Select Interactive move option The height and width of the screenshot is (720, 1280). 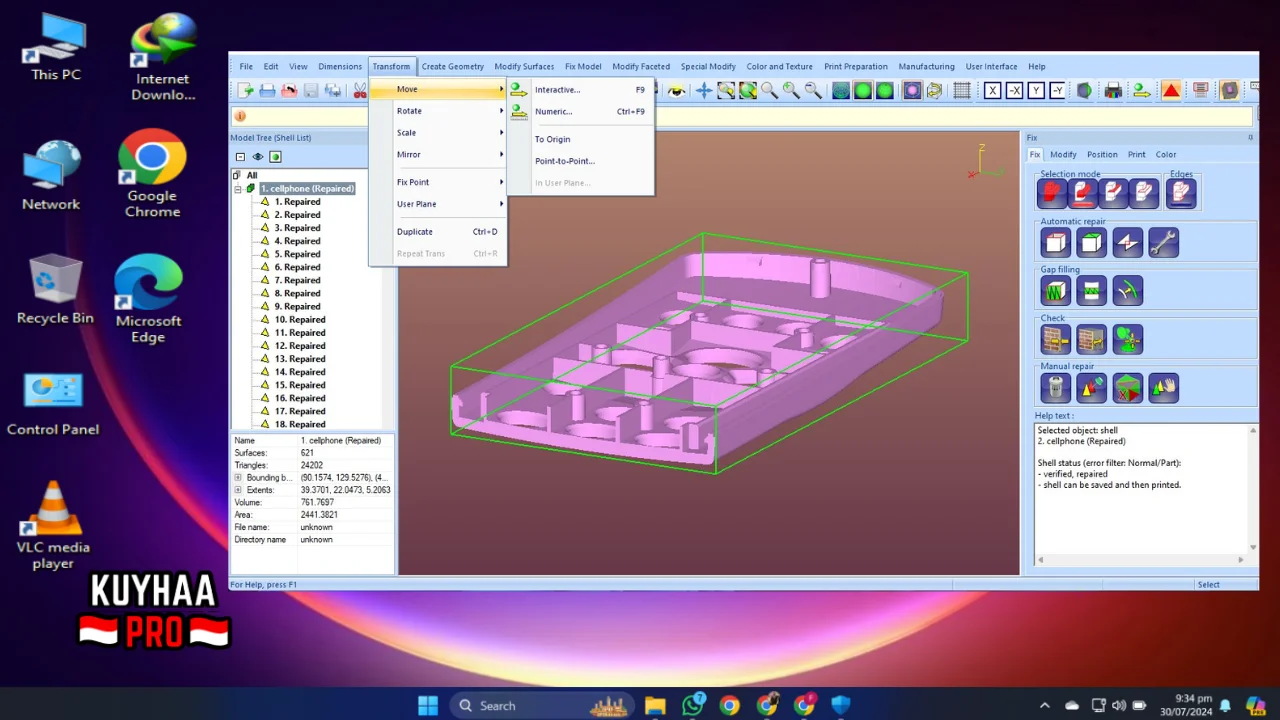click(580, 90)
